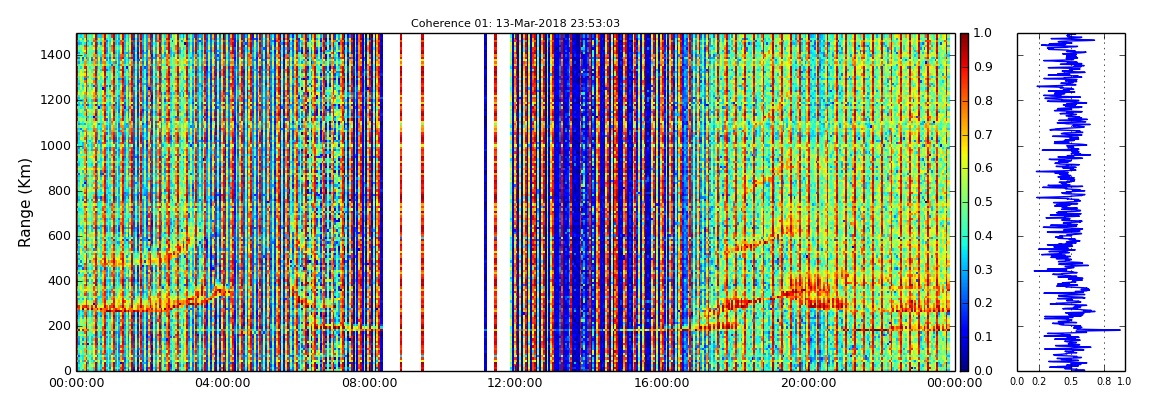This screenshot has height=407, width=1150.
Task: Click the profile plot 0.8 tick label
Action: 1104,382
